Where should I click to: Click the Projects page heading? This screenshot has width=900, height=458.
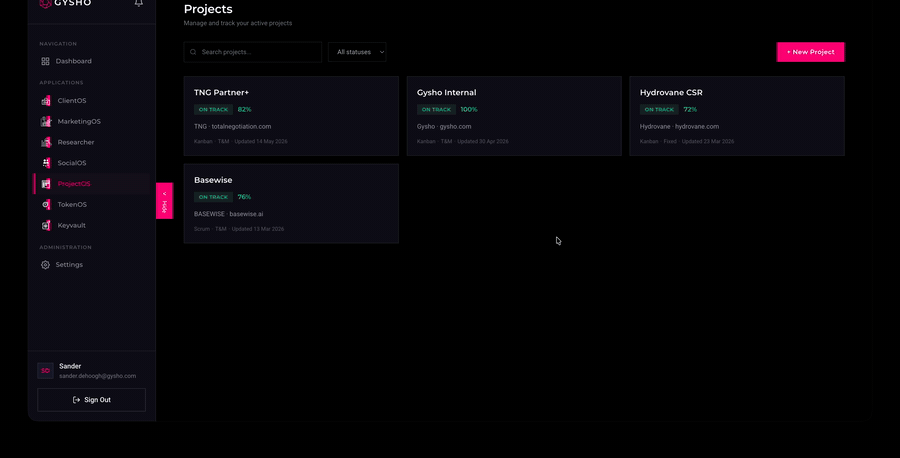[x=208, y=9]
